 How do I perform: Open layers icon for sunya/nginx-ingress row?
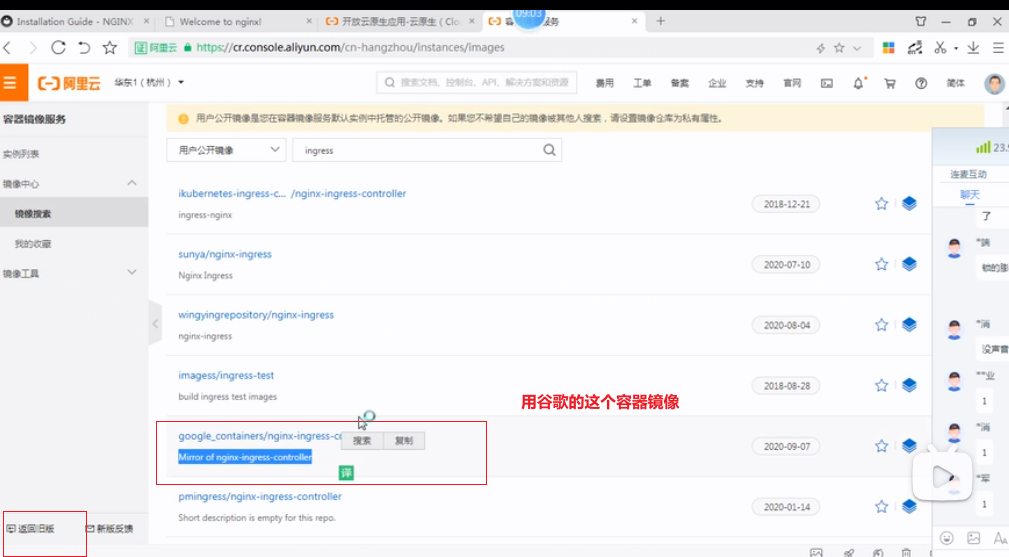(909, 264)
